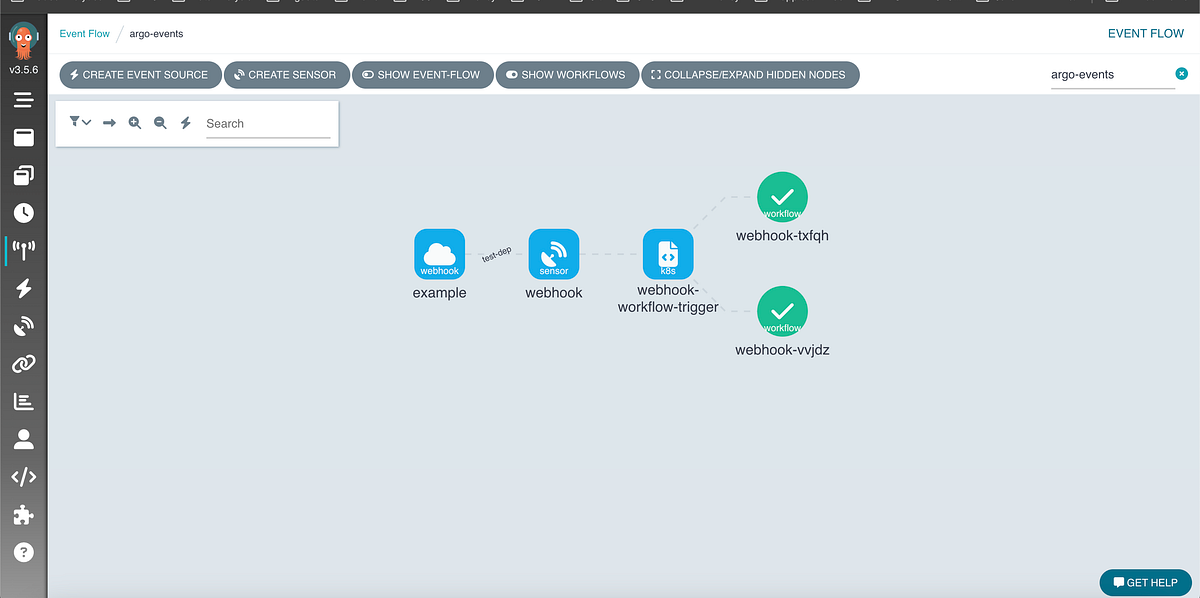Screen dimensions: 1200x598
Task: Click the GET HELP button
Action: click(1145, 582)
